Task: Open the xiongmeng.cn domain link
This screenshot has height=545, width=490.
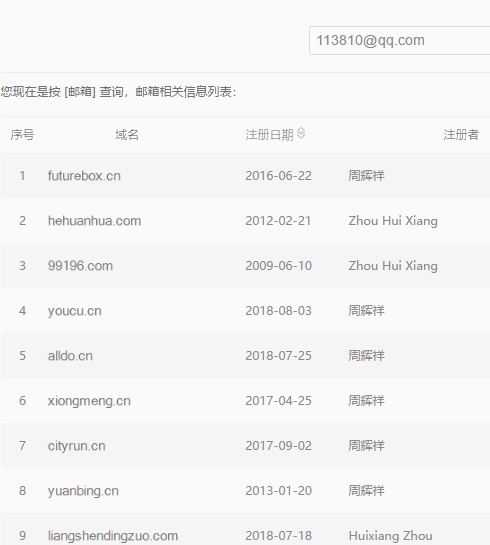Action: [x=89, y=401]
